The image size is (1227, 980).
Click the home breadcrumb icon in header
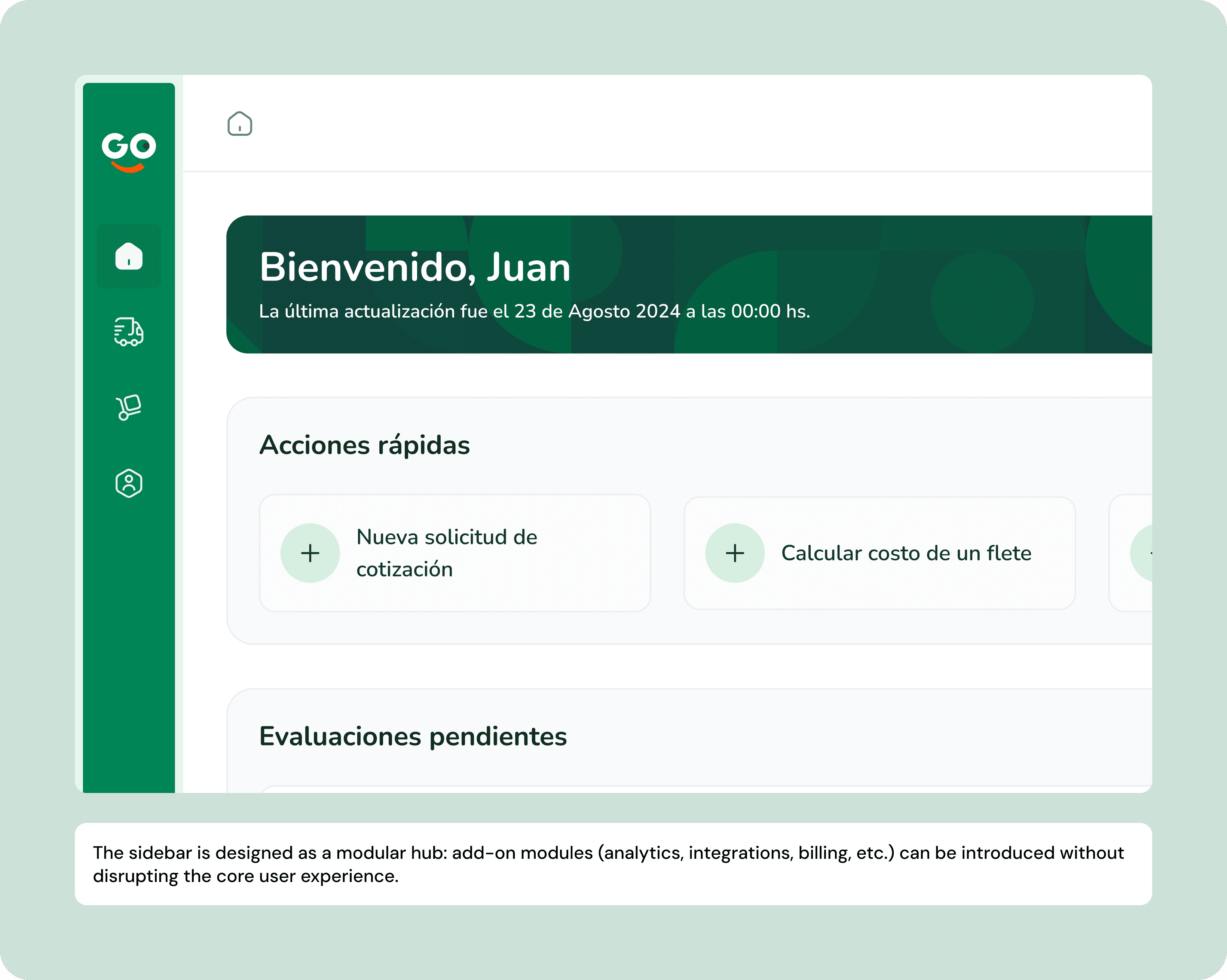239,123
